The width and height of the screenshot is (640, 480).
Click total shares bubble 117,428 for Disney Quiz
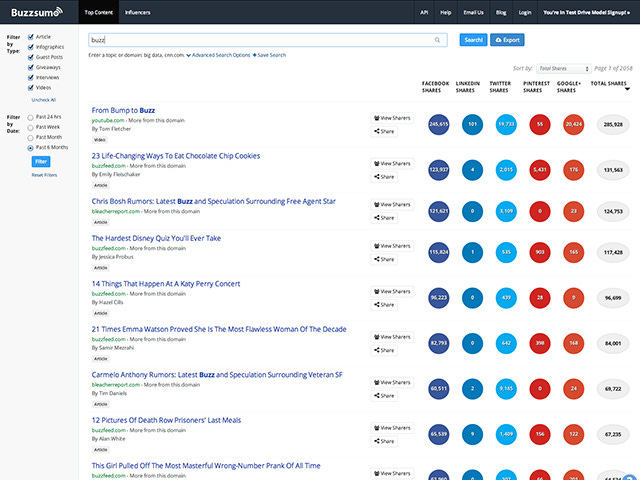(x=613, y=252)
